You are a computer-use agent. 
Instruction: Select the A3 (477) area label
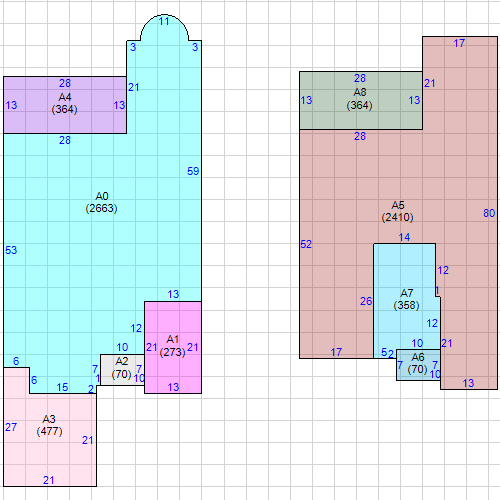coord(49,425)
